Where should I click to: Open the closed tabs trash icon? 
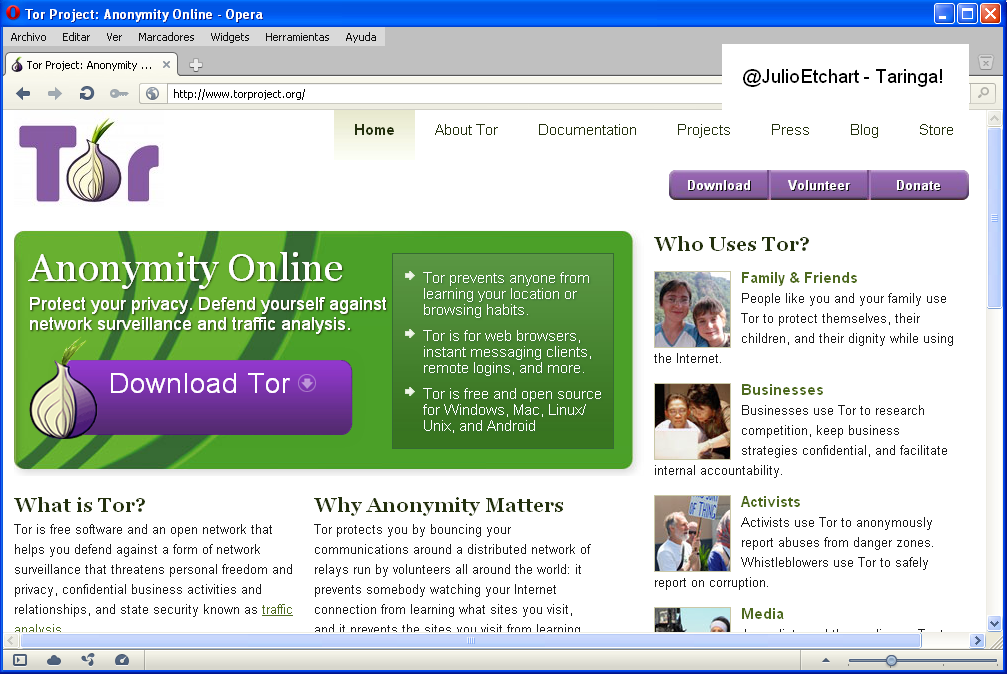pos(986,62)
